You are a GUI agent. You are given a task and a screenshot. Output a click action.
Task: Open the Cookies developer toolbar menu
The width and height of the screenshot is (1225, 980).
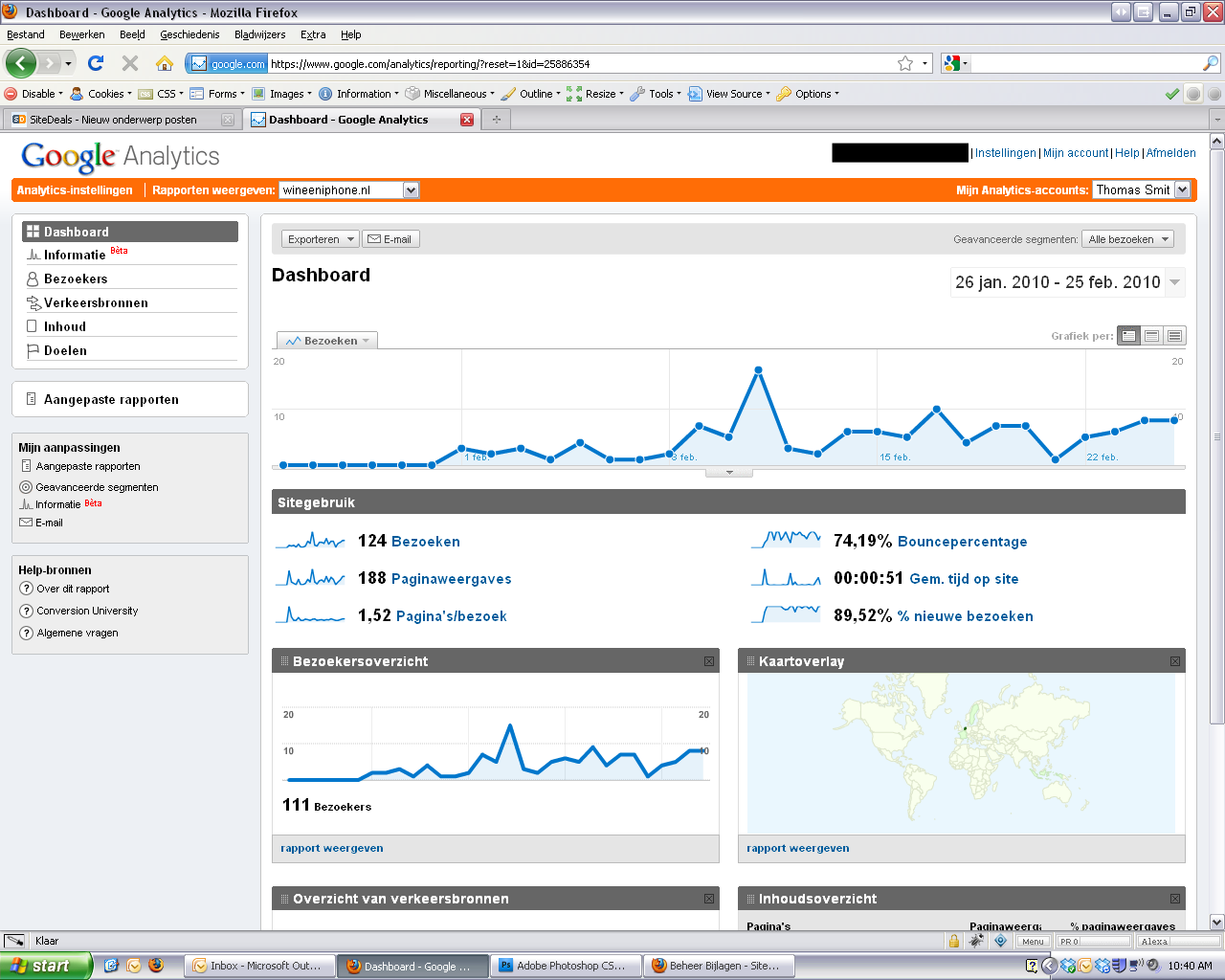(x=100, y=94)
